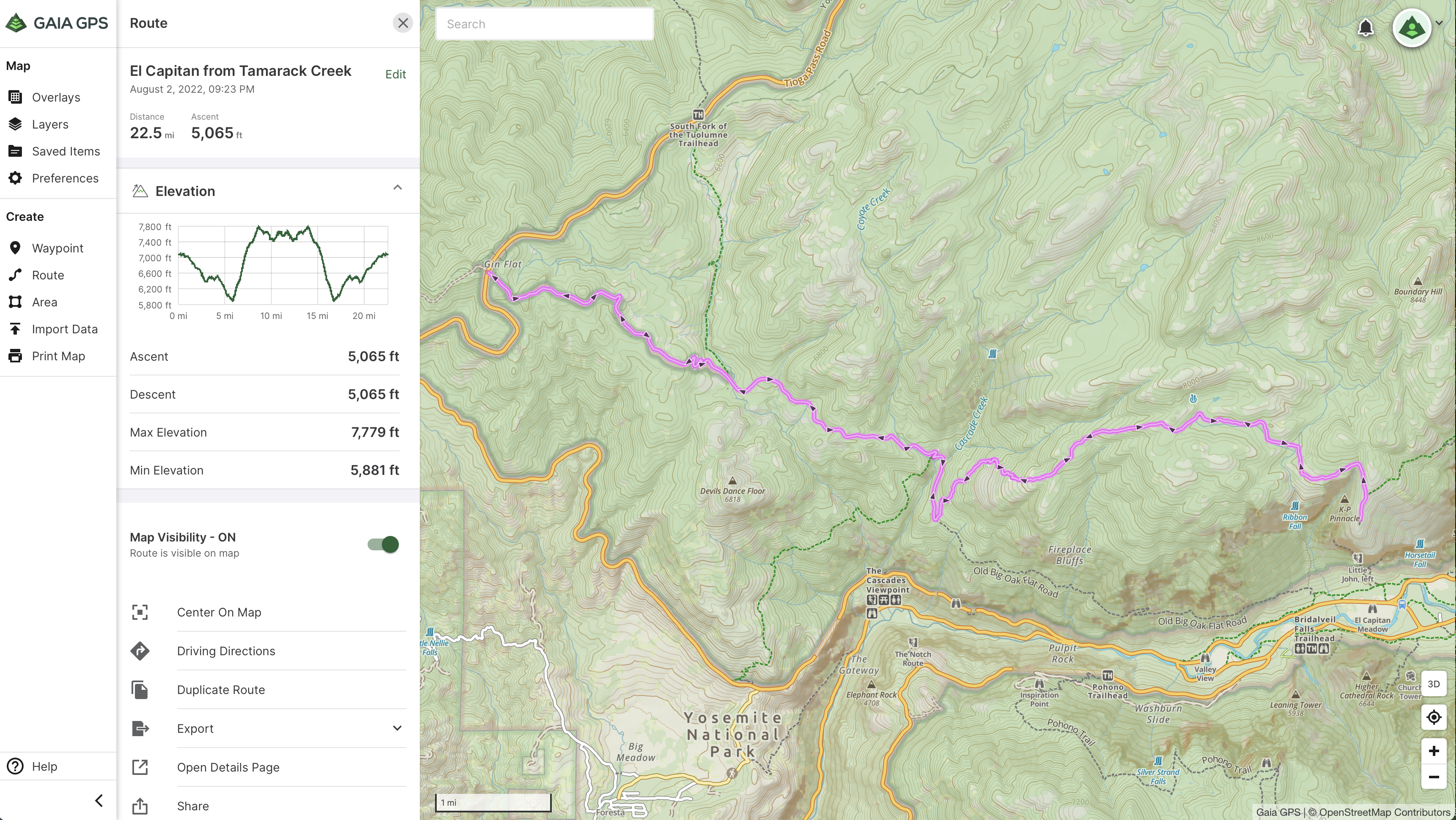Click the Elephant Rock peak marker
The image size is (1456, 820).
871,685
